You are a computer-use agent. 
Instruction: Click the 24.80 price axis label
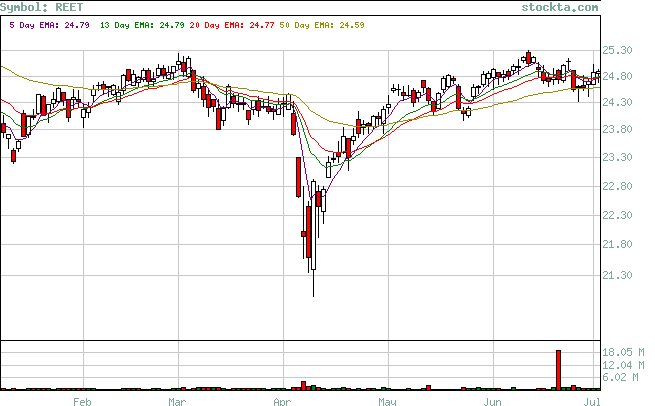tap(617, 76)
